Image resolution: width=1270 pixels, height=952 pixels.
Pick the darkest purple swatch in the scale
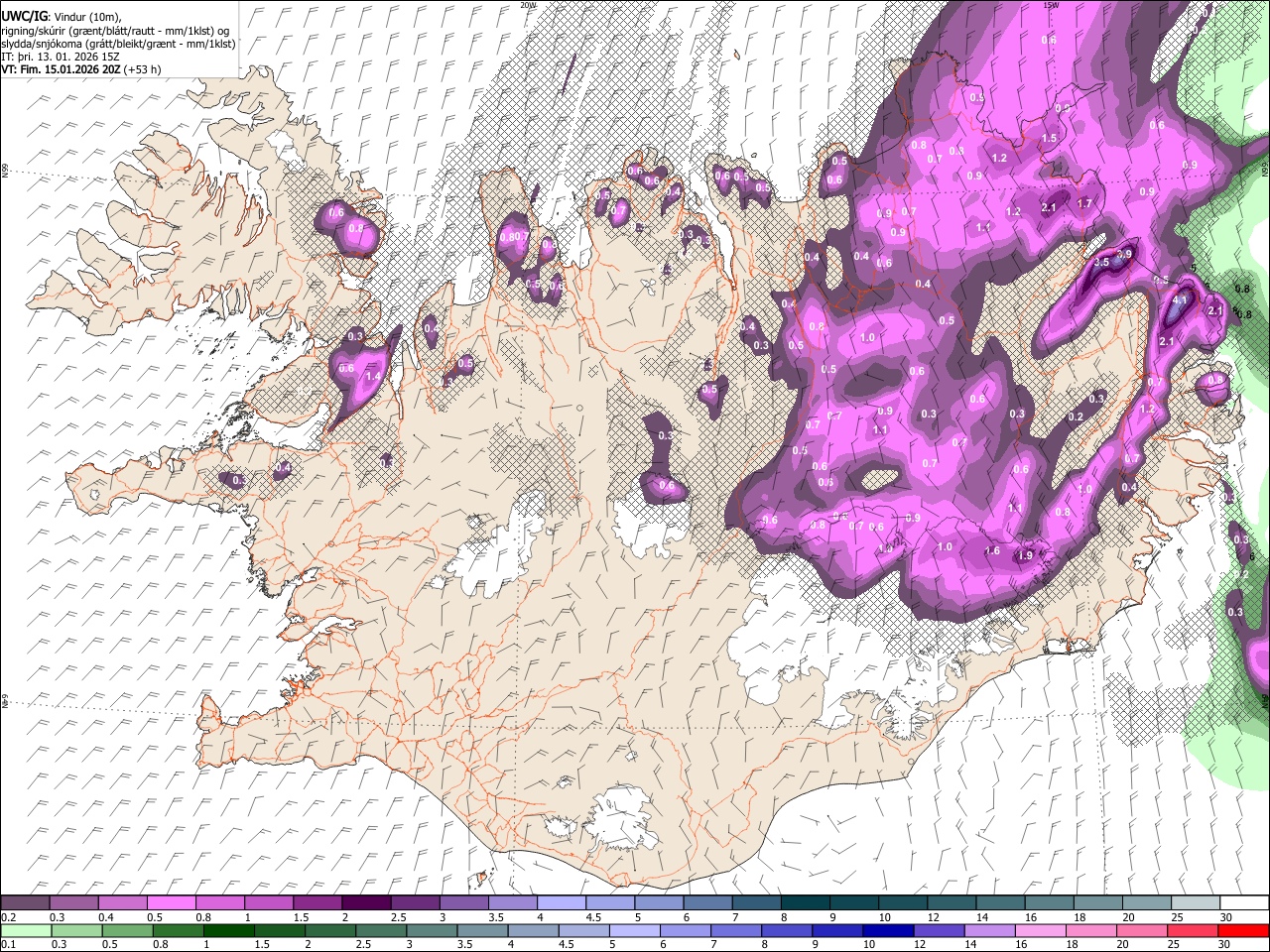(x=366, y=903)
